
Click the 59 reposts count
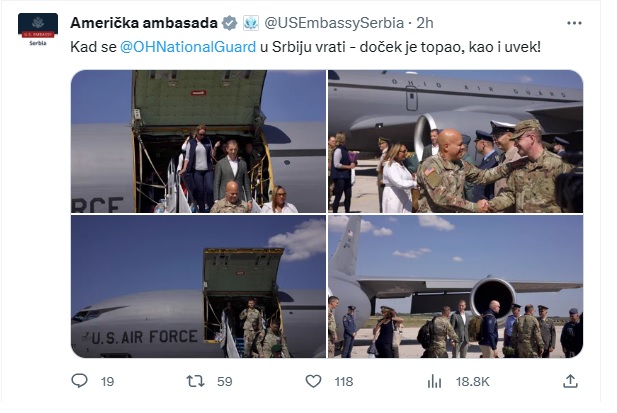click(x=225, y=382)
